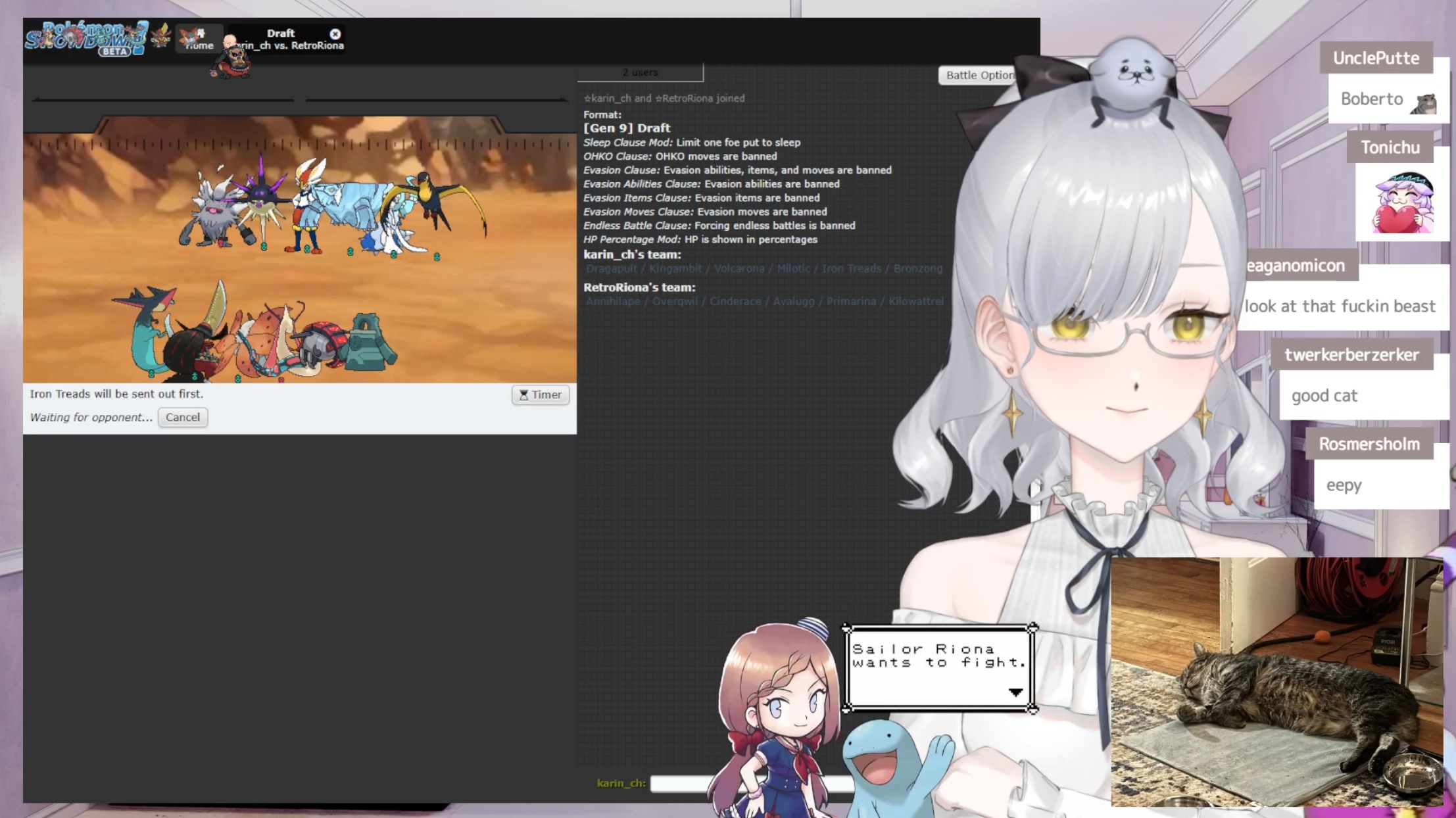Image resolution: width=1456 pixels, height=818 pixels.
Task: Advance the Sailor Riona dialog arrow
Action: [1015, 692]
